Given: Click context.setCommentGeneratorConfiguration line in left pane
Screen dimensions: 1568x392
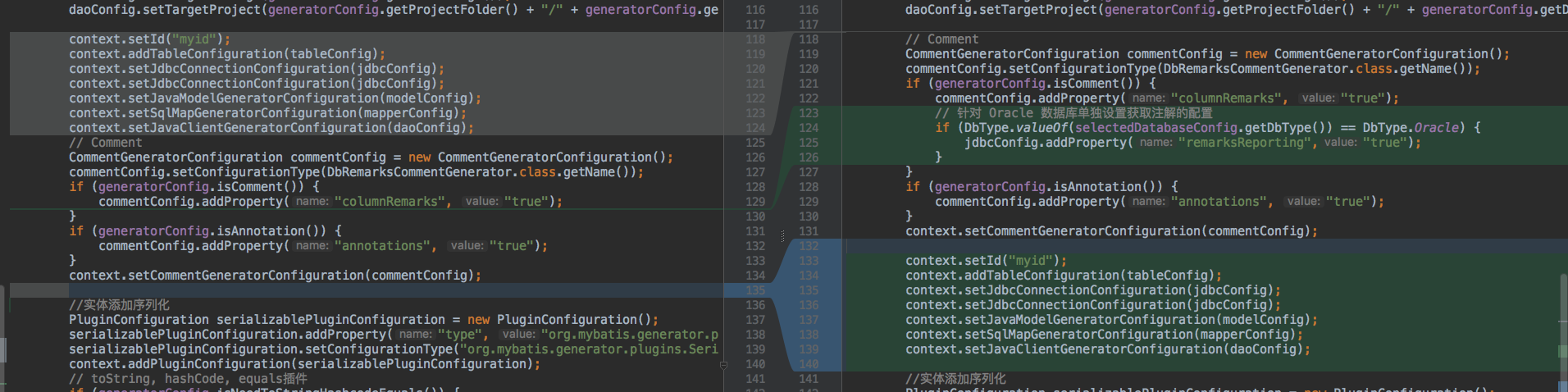Looking at the screenshot, I should [x=275, y=276].
